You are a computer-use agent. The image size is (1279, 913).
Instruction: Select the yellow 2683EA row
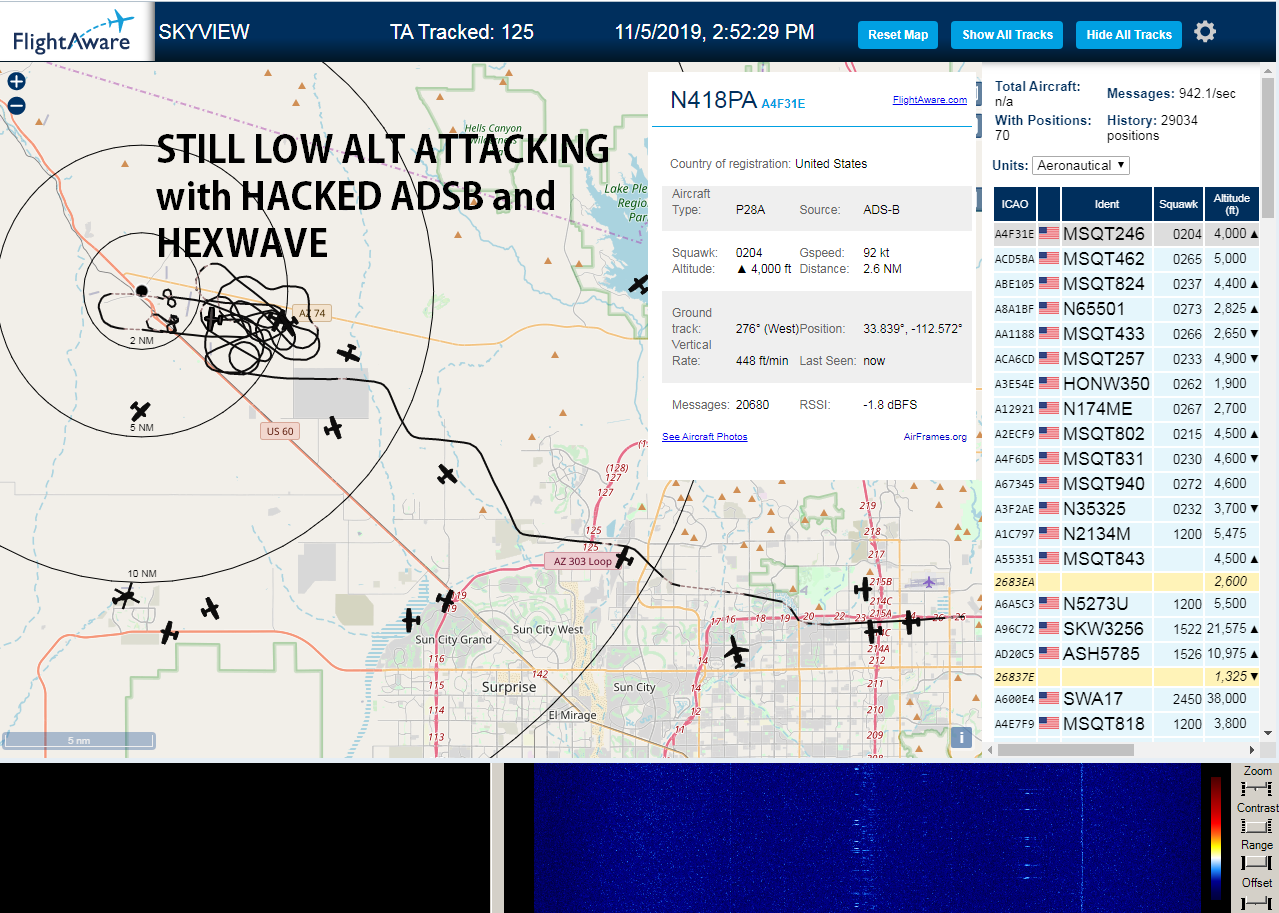coord(1127,582)
